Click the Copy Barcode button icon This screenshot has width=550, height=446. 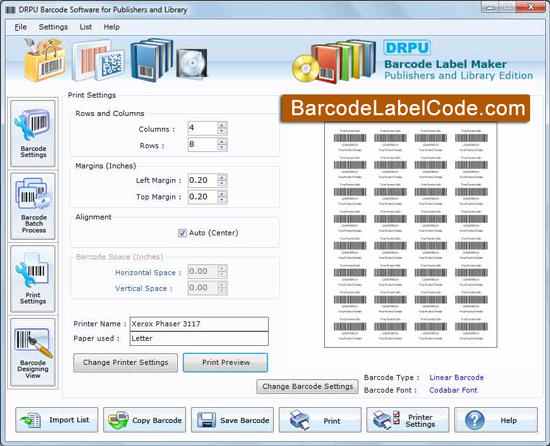118,420
